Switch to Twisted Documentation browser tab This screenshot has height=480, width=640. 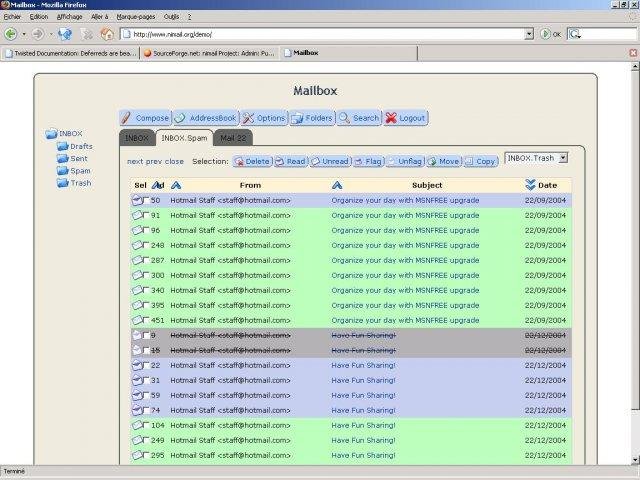point(70,53)
